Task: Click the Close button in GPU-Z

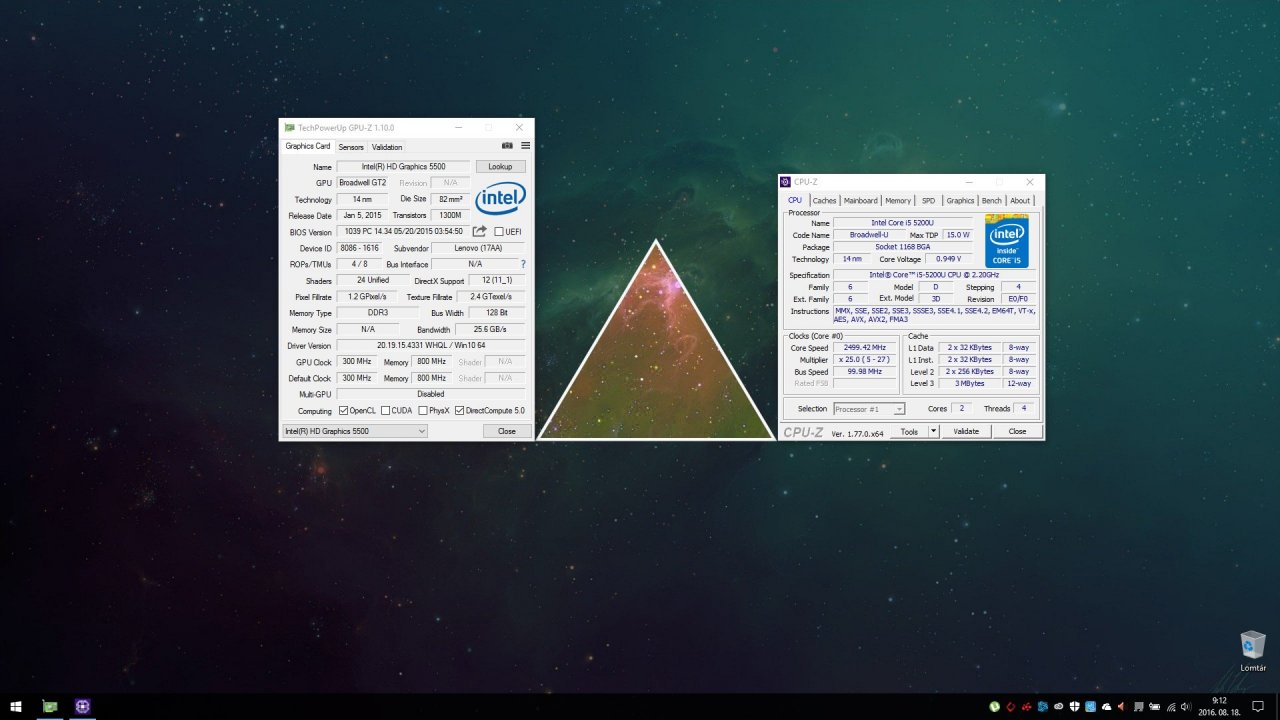Action: pos(507,431)
